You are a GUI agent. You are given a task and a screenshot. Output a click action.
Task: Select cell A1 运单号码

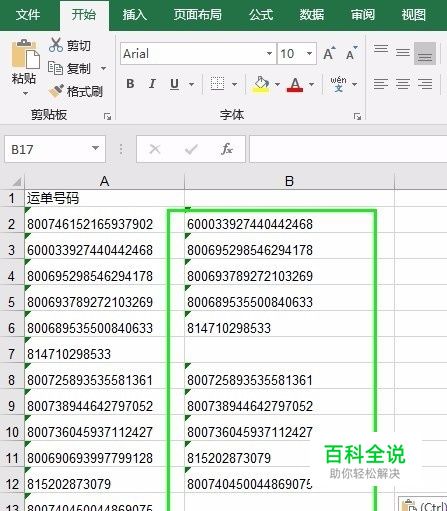coord(104,198)
